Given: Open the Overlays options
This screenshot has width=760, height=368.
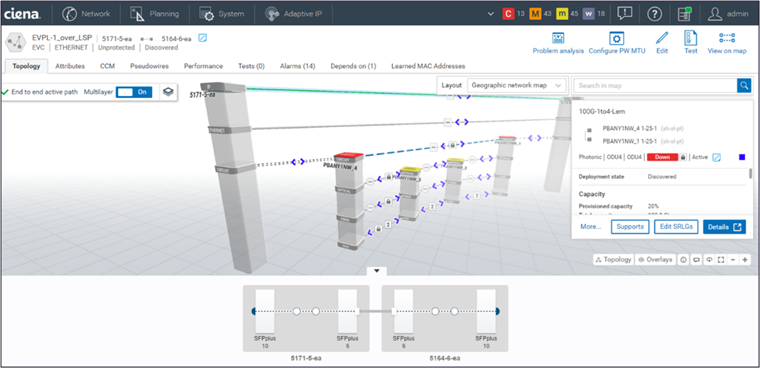Looking at the screenshot, I should tap(656, 260).
